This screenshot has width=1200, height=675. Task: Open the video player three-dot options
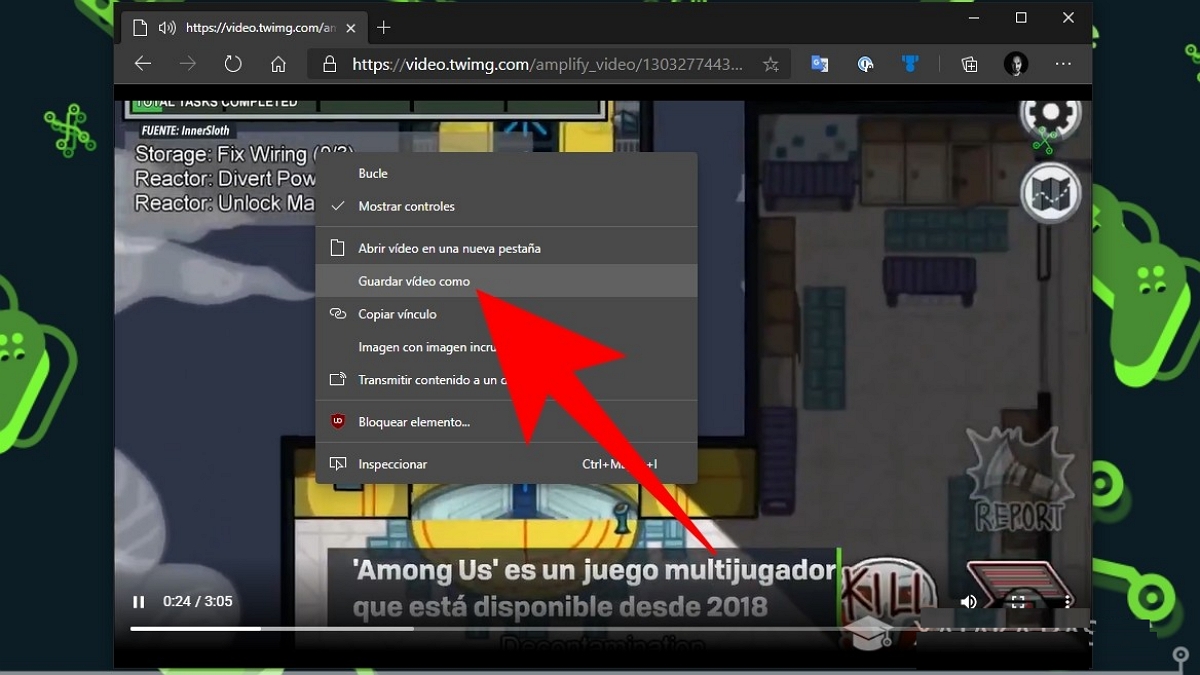coord(1068,602)
